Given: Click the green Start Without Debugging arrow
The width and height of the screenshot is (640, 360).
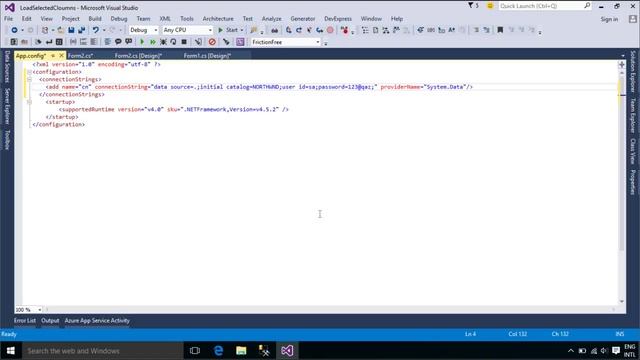Looking at the screenshot, I should (142, 42).
